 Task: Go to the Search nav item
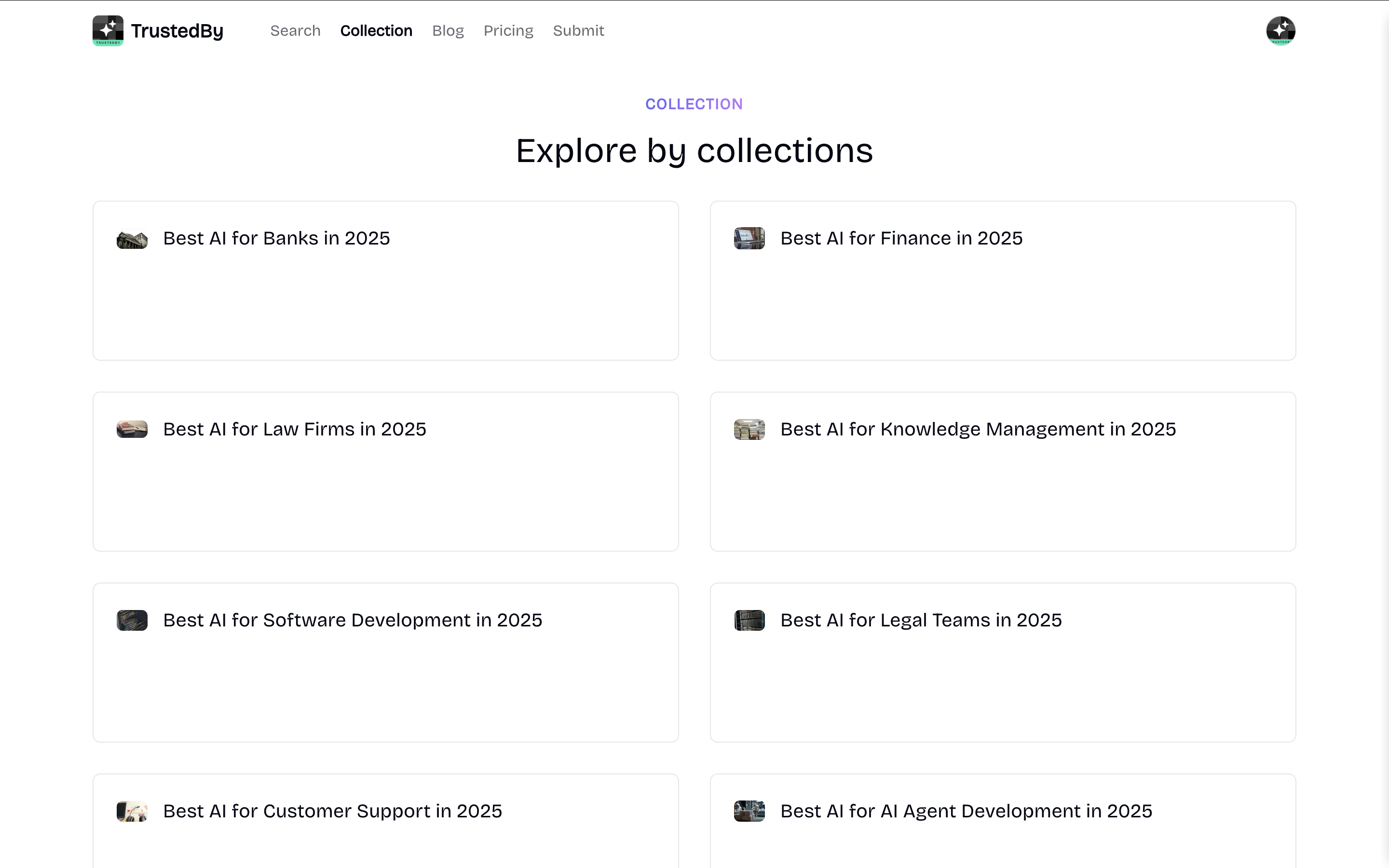click(295, 31)
